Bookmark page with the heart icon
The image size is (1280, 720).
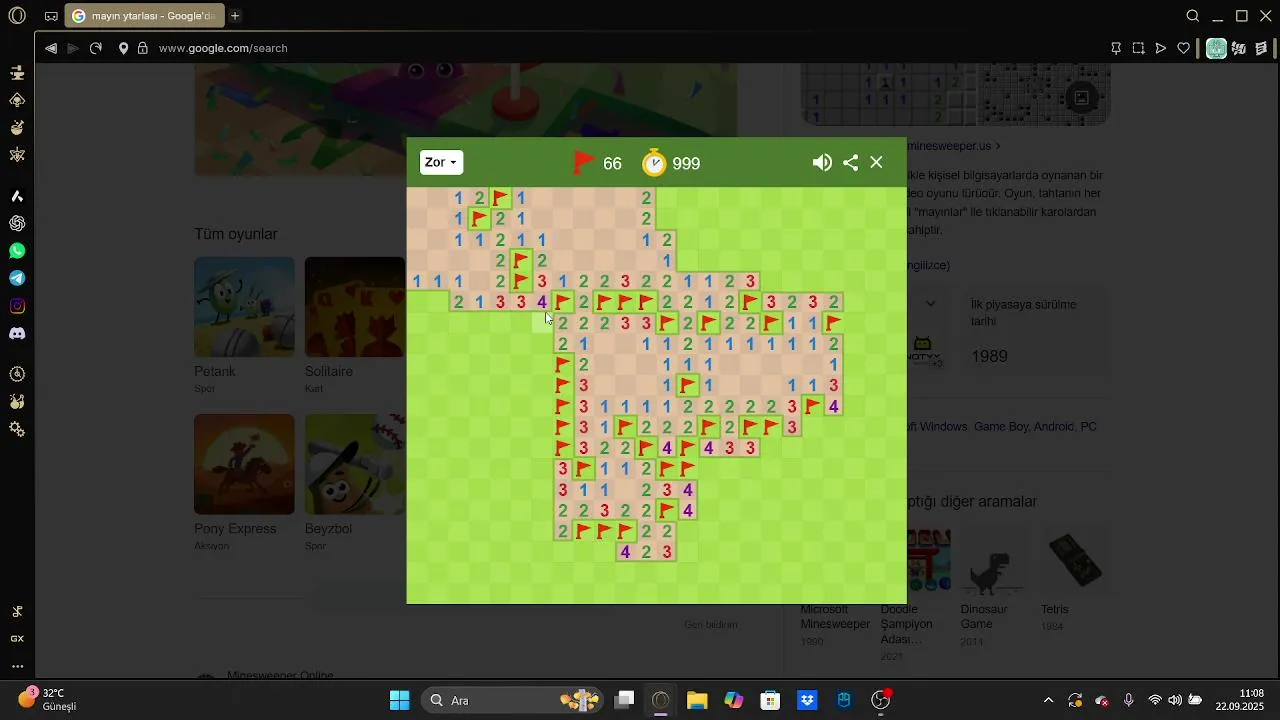(x=1183, y=48)
